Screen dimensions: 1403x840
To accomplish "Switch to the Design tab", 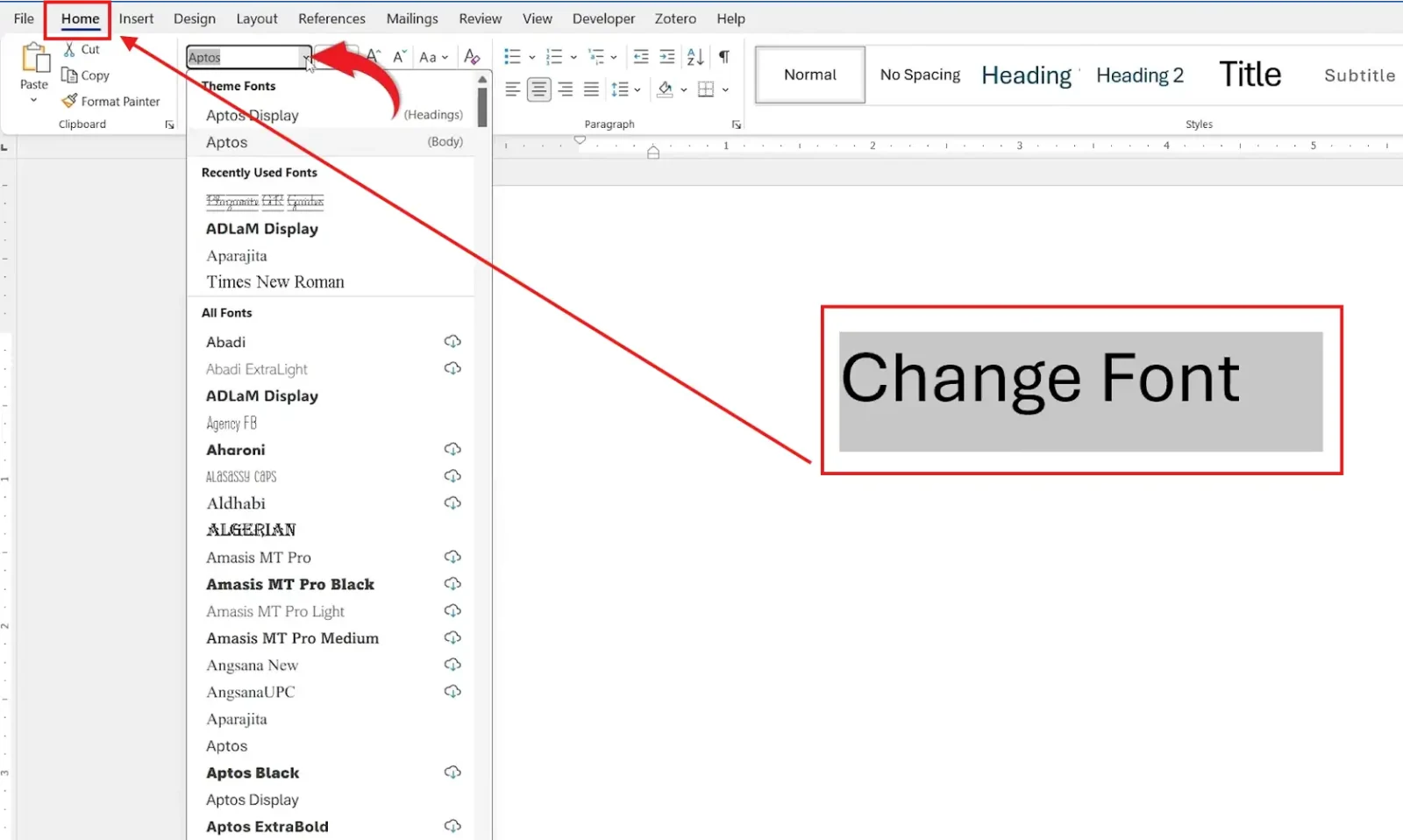I will [195, 18].
